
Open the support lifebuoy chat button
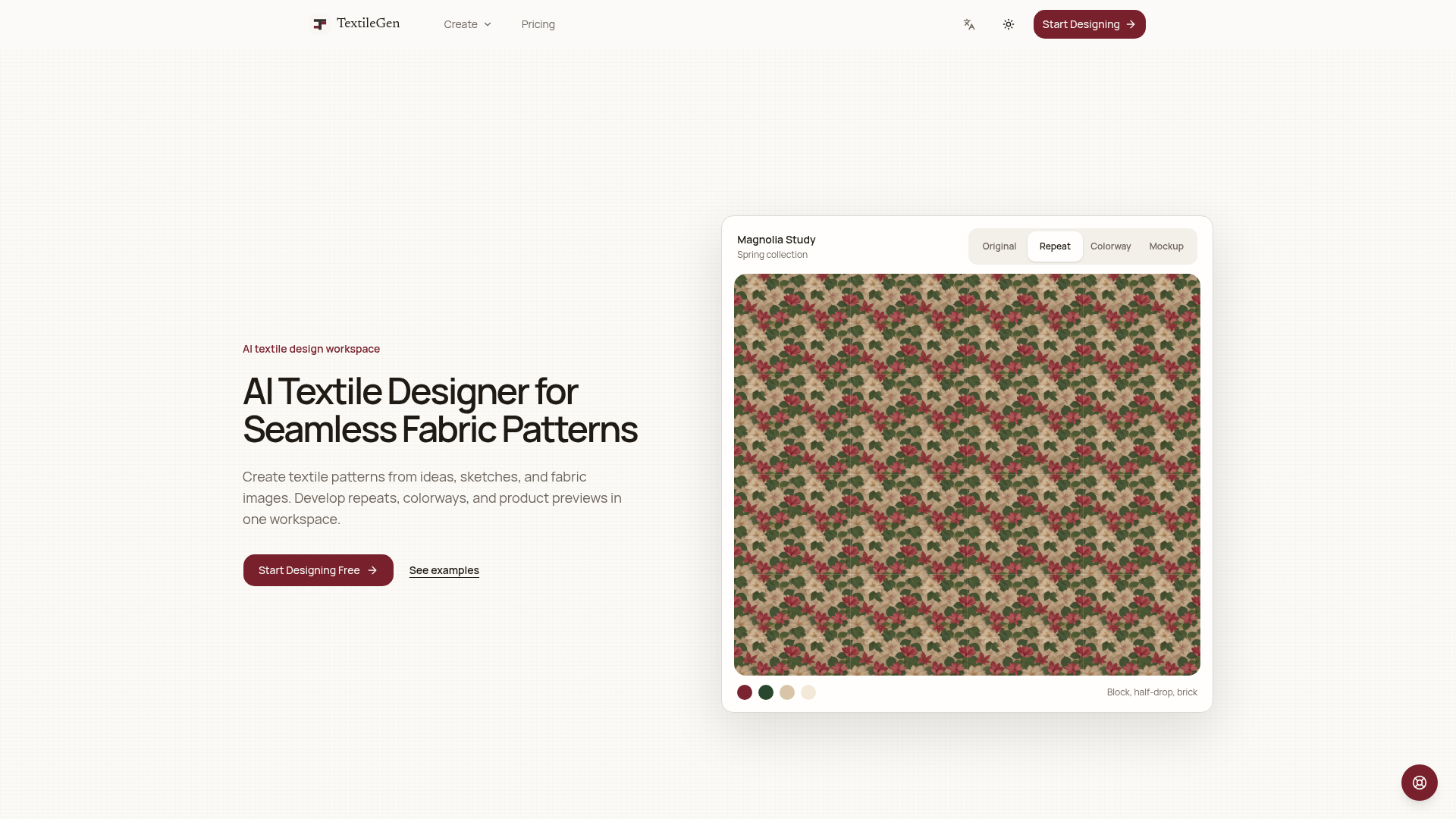tap(1420, 783)
